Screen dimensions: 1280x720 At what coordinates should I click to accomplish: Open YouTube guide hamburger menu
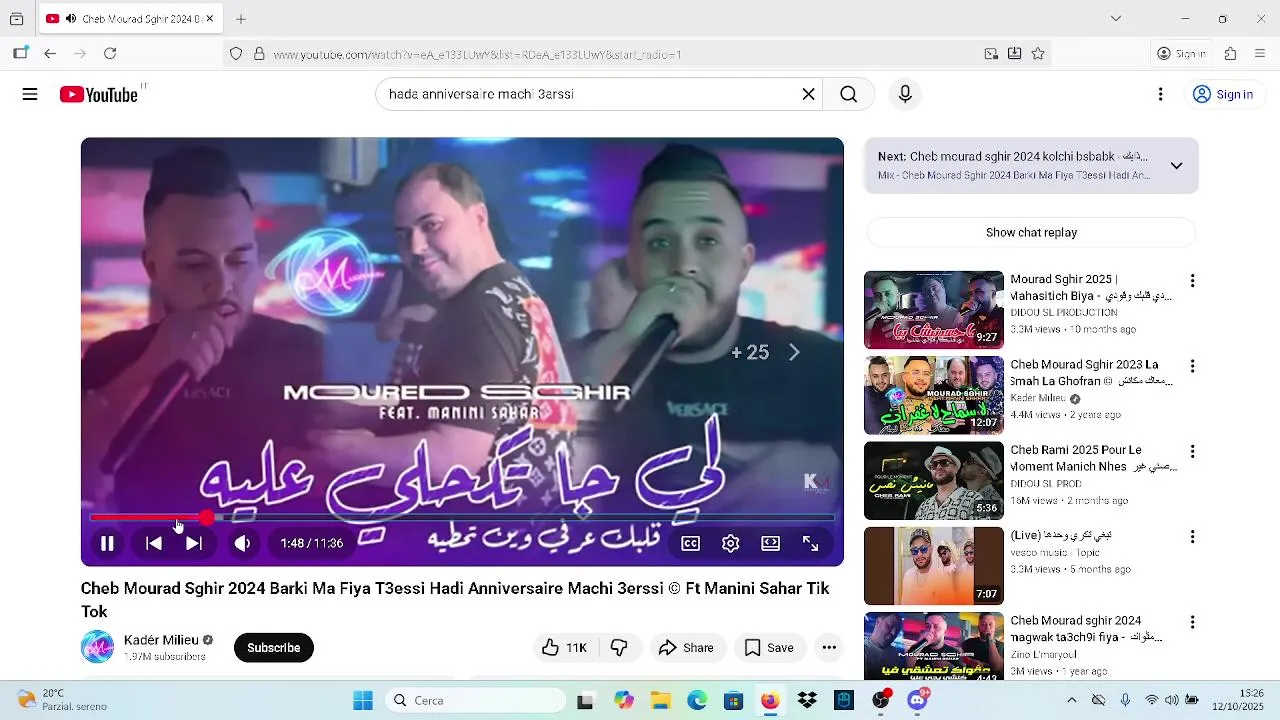click(x=30, y=94)
